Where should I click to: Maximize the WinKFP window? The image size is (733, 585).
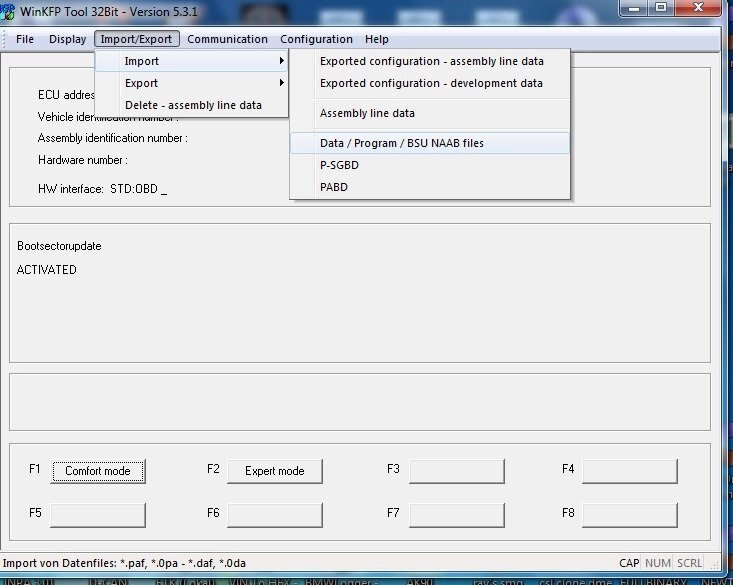[x=661, y=8]
